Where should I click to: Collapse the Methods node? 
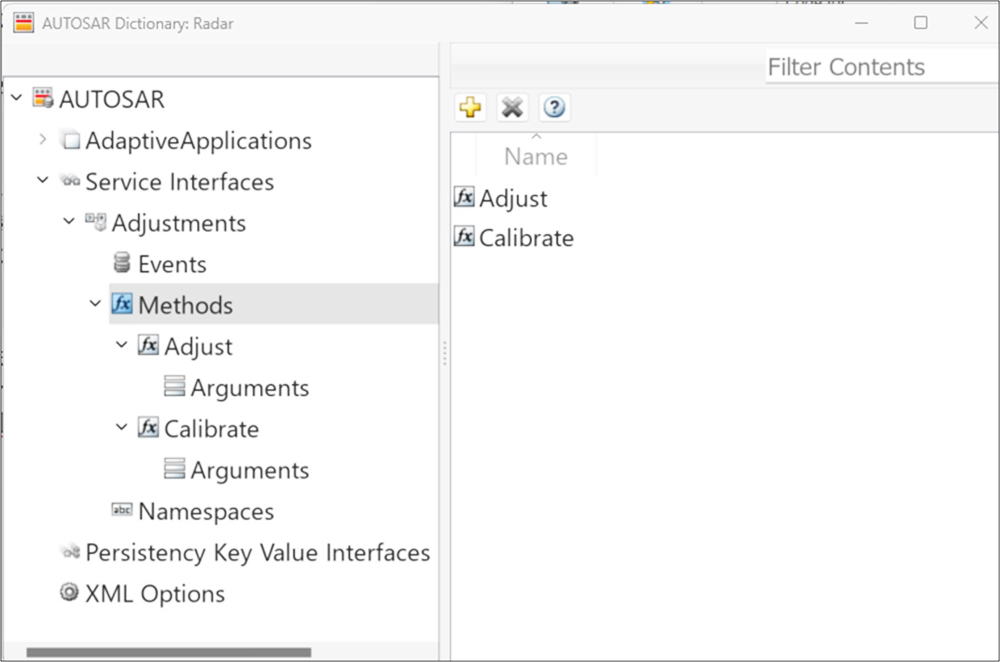coord(95,304)
